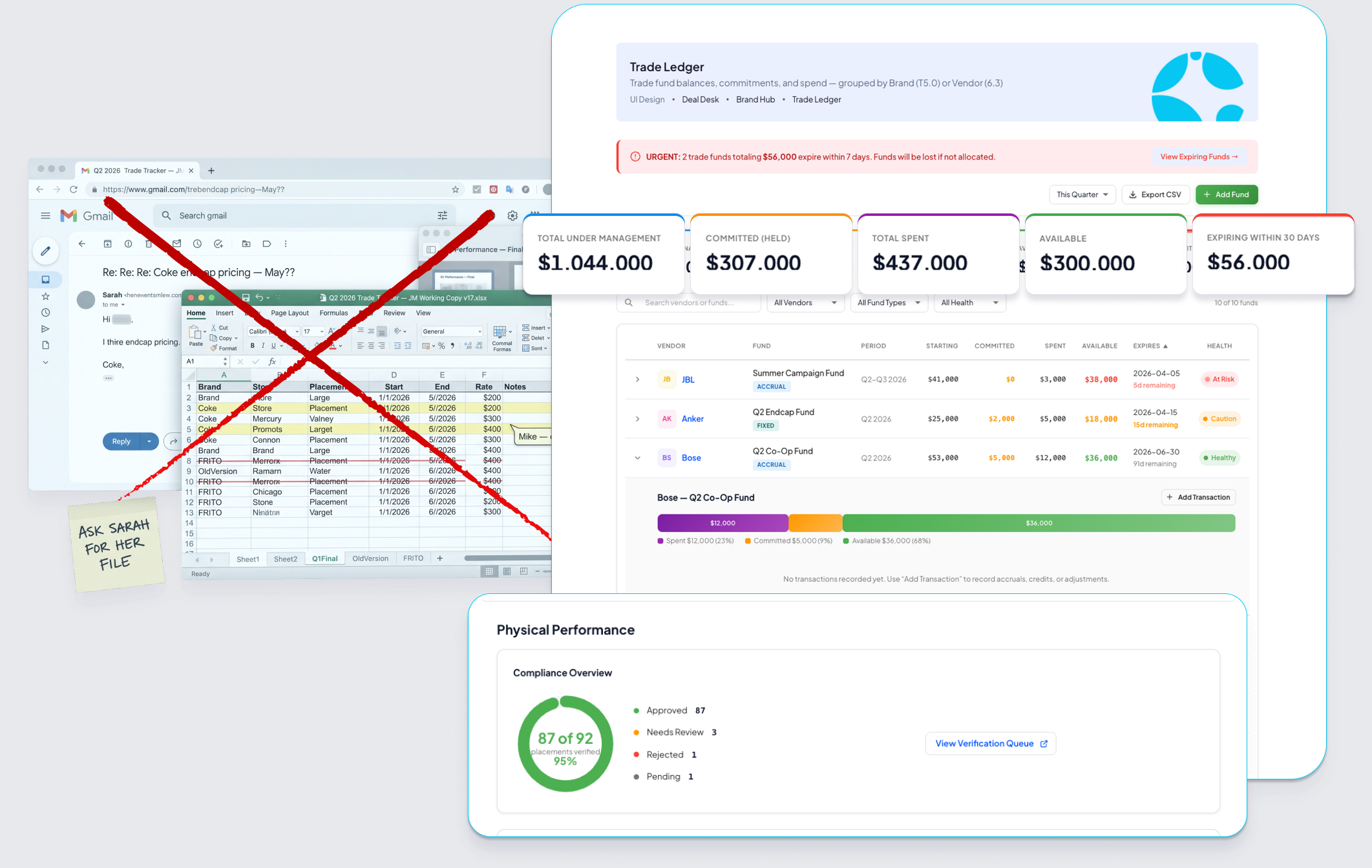Expand 'to me' recipient details arrow

[123, 305]
